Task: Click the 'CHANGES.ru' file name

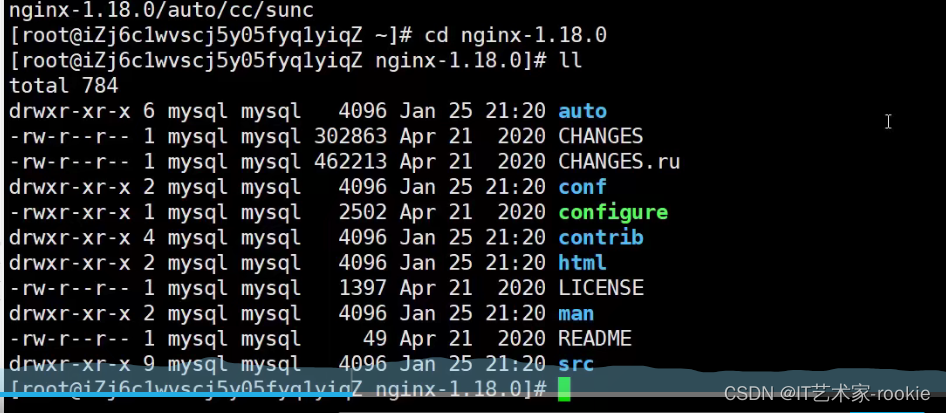Action: pos(619,162)
